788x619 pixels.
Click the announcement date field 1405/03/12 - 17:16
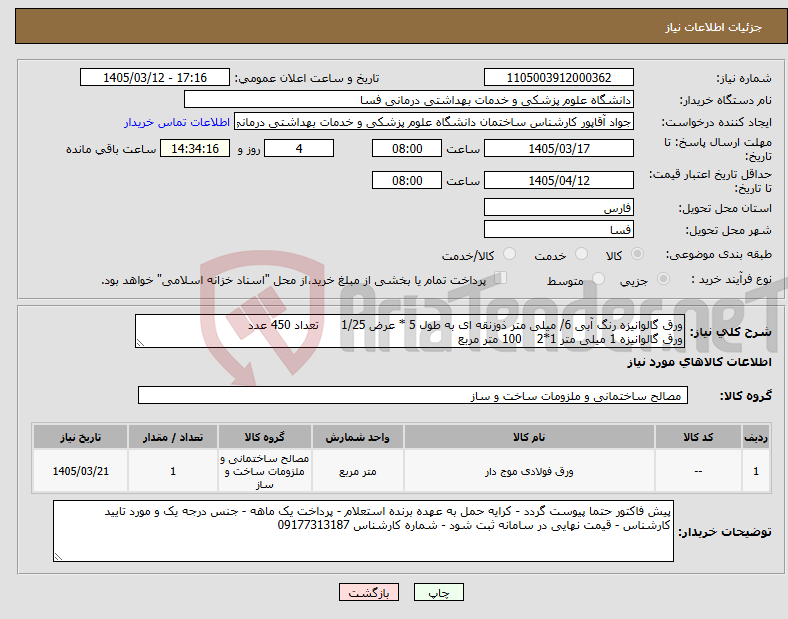[x=155, y=77]
